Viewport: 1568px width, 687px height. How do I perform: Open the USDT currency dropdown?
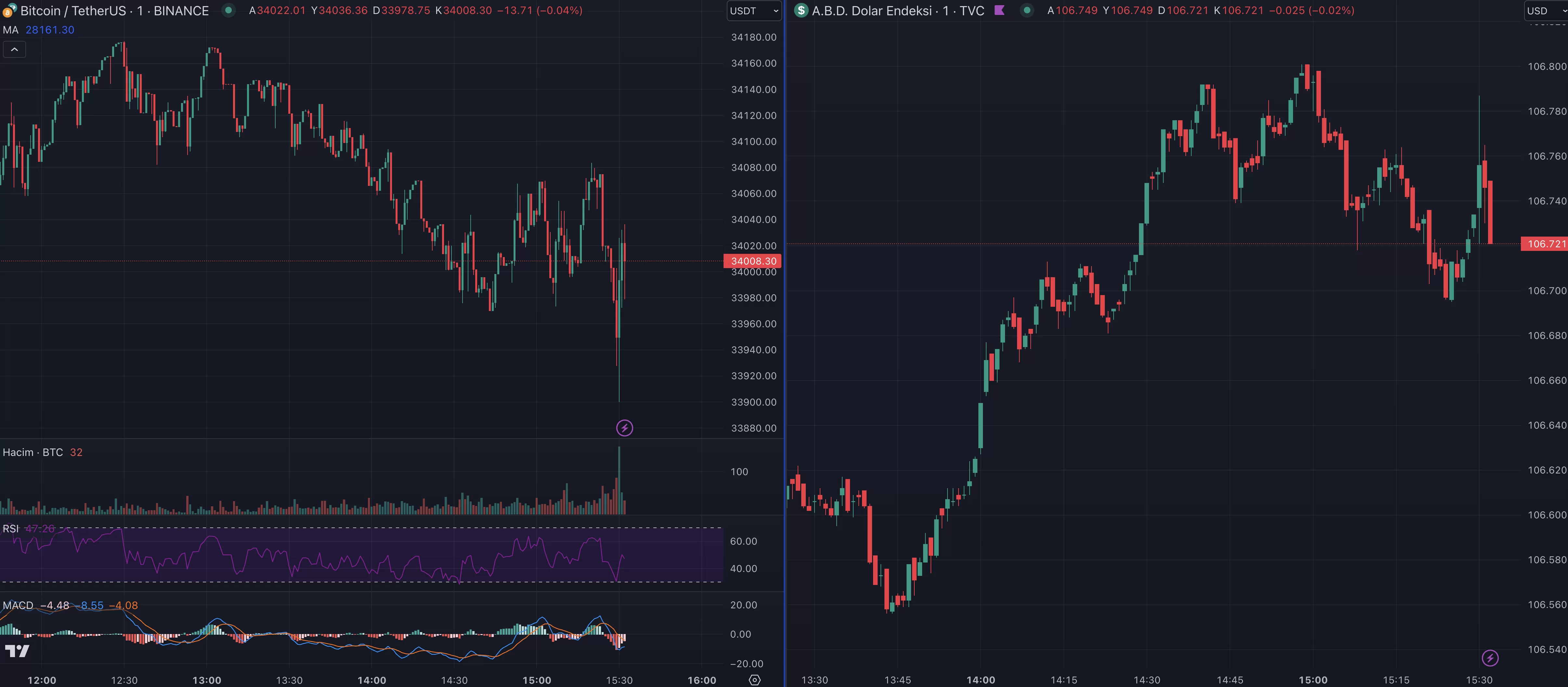tap(753, 11)
